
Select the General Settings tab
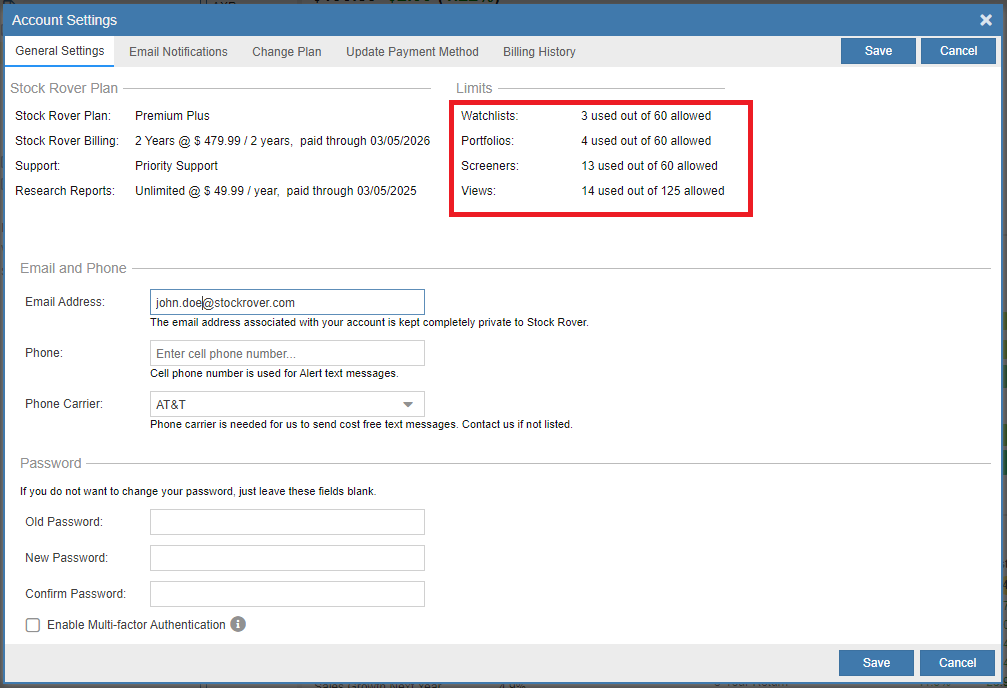(x=58, y=51)
